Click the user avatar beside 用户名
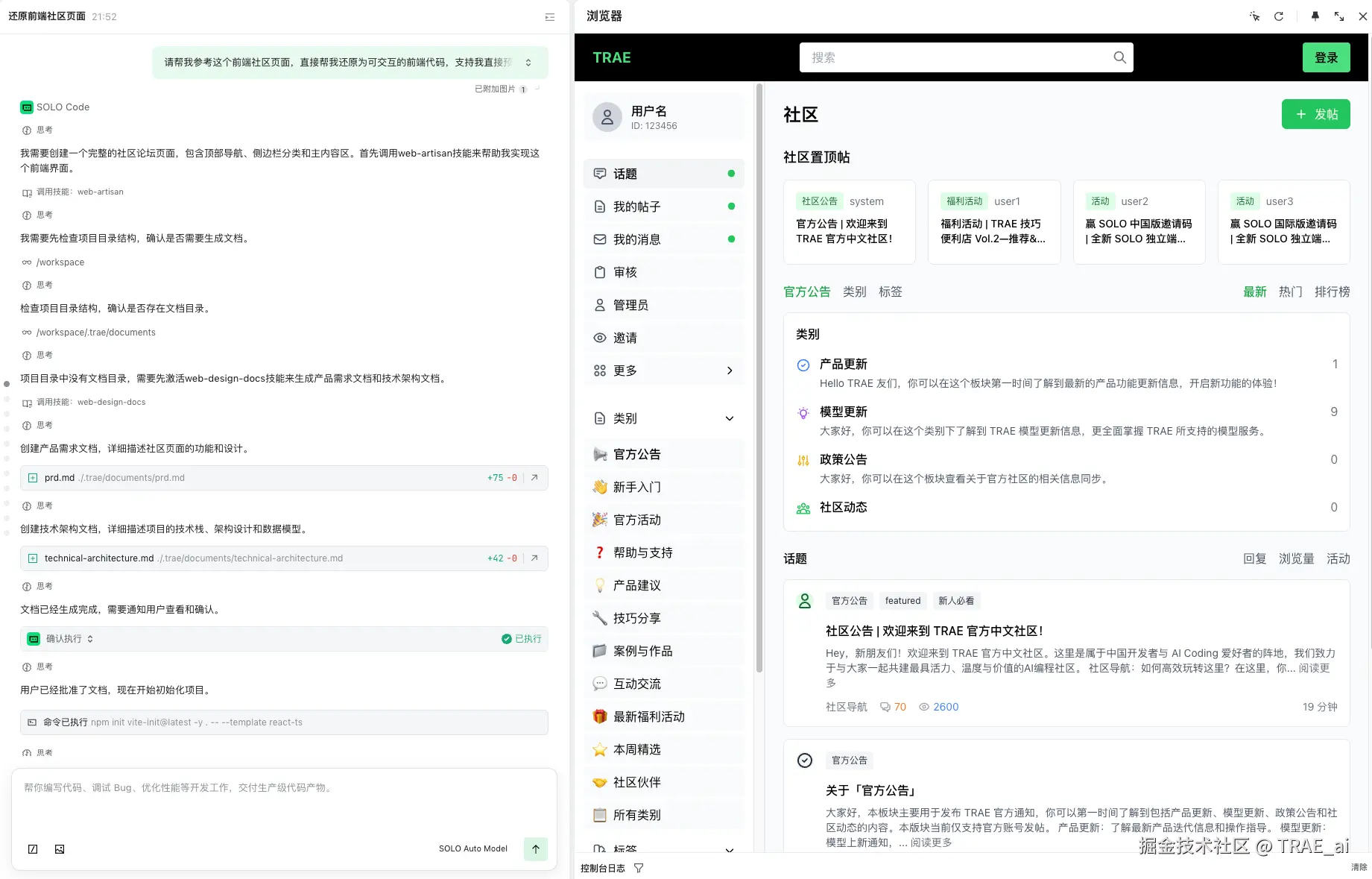 click(607, 117)
